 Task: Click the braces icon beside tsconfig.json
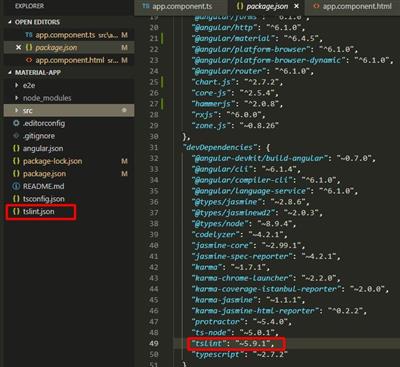point(16,199)
